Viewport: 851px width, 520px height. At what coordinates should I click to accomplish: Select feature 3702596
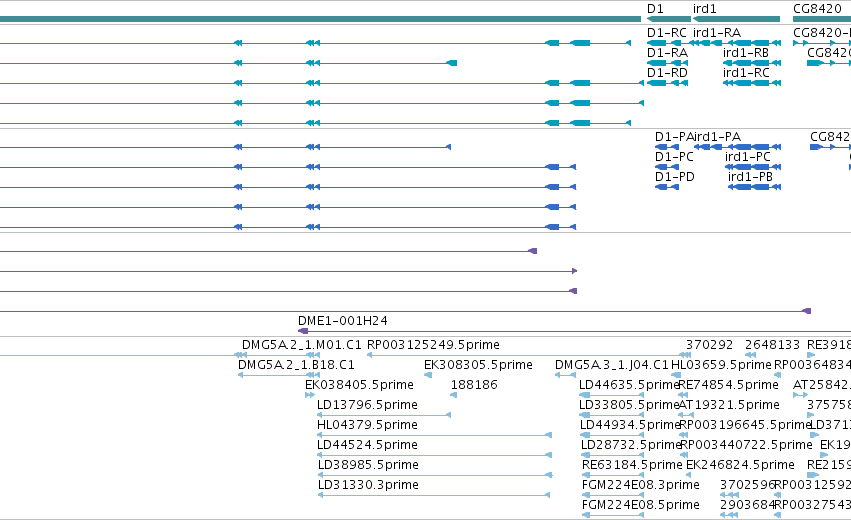point(747,485)
